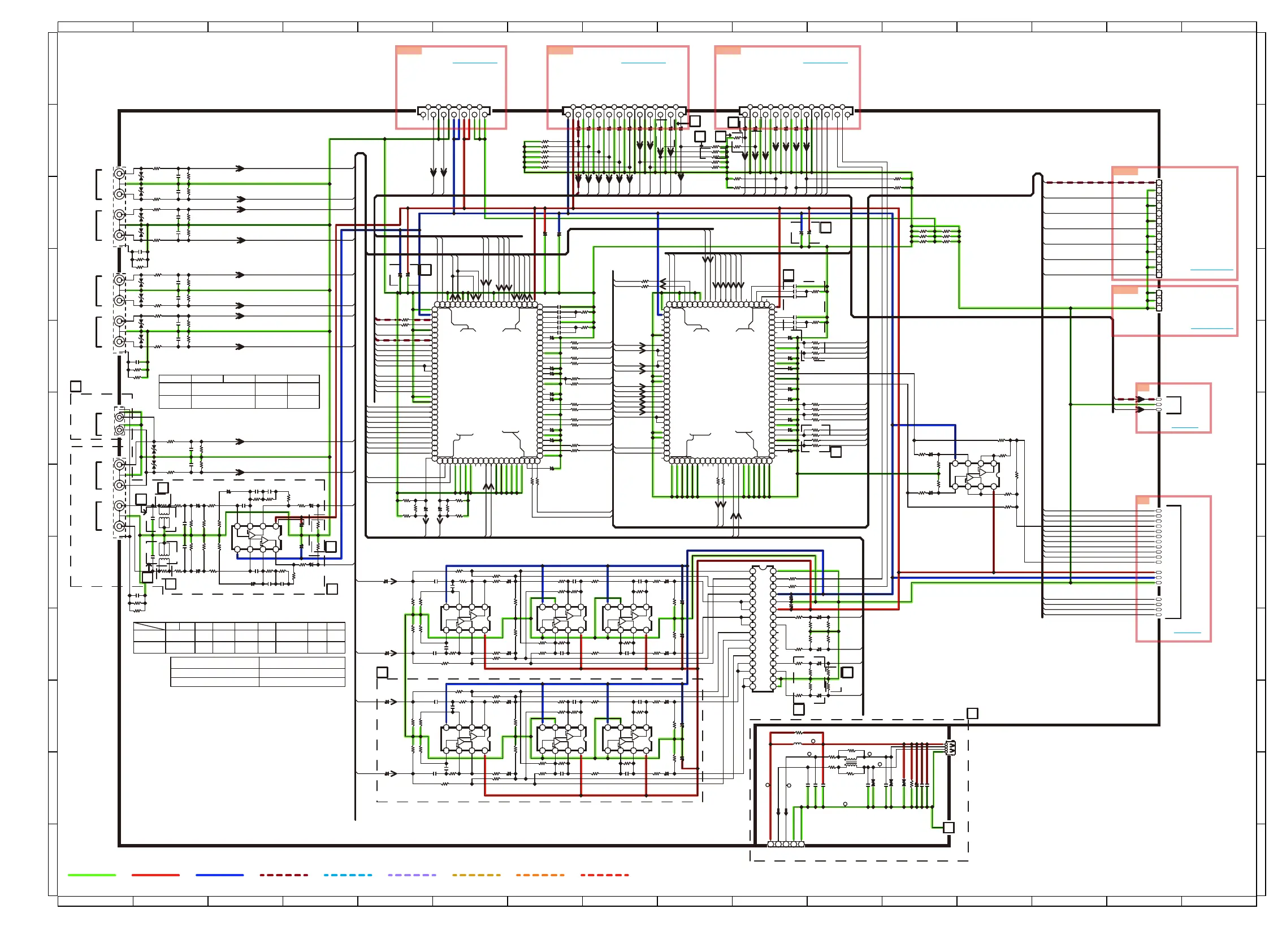Follow the cyan link in the tall bottom-right pink box
1282x952 pixels.
coord(1187,633)
